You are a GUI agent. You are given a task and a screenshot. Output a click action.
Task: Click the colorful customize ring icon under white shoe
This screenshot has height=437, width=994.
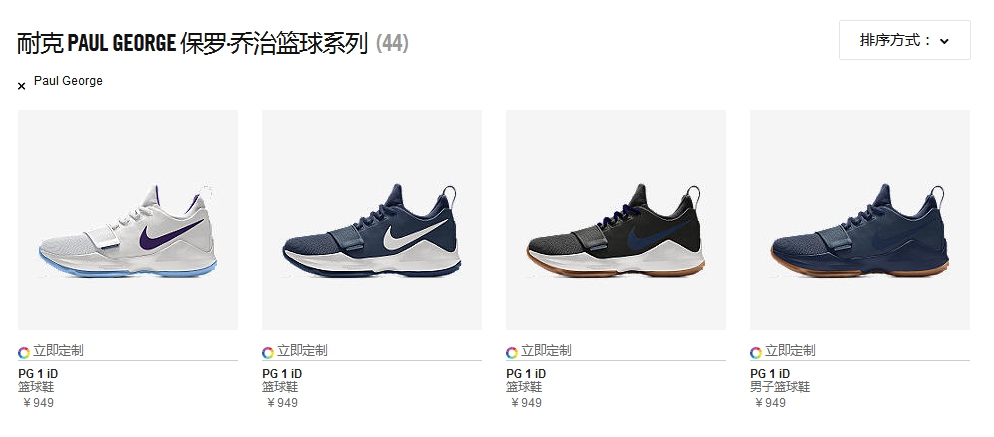(24, 352)
